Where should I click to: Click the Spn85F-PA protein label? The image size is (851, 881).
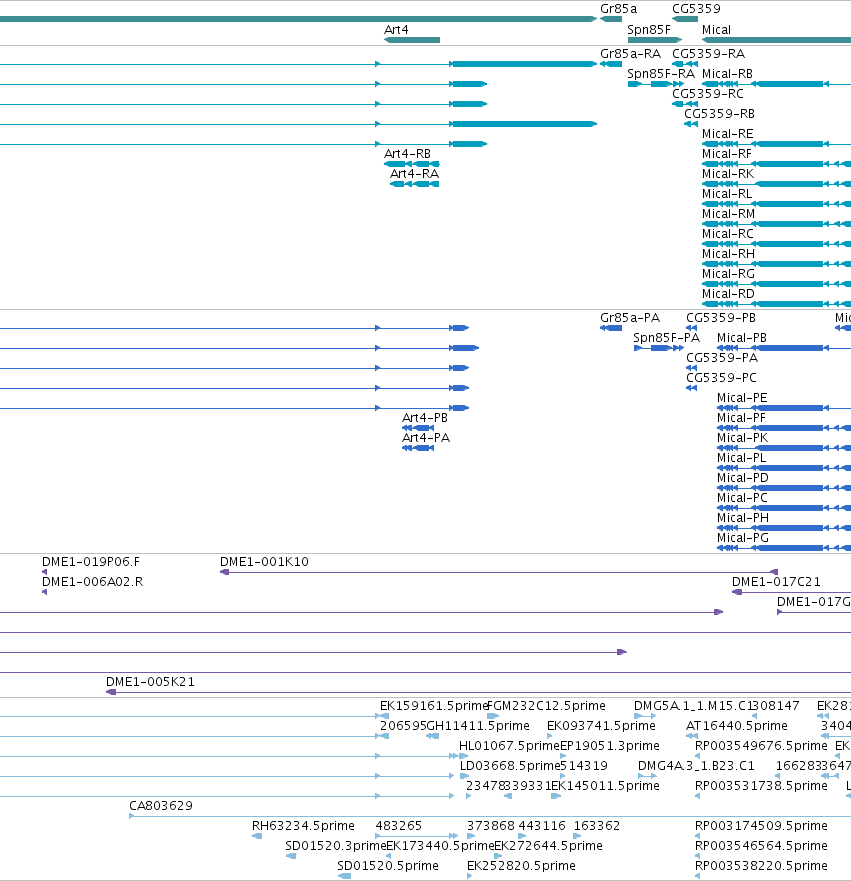(x=666, y=338)
